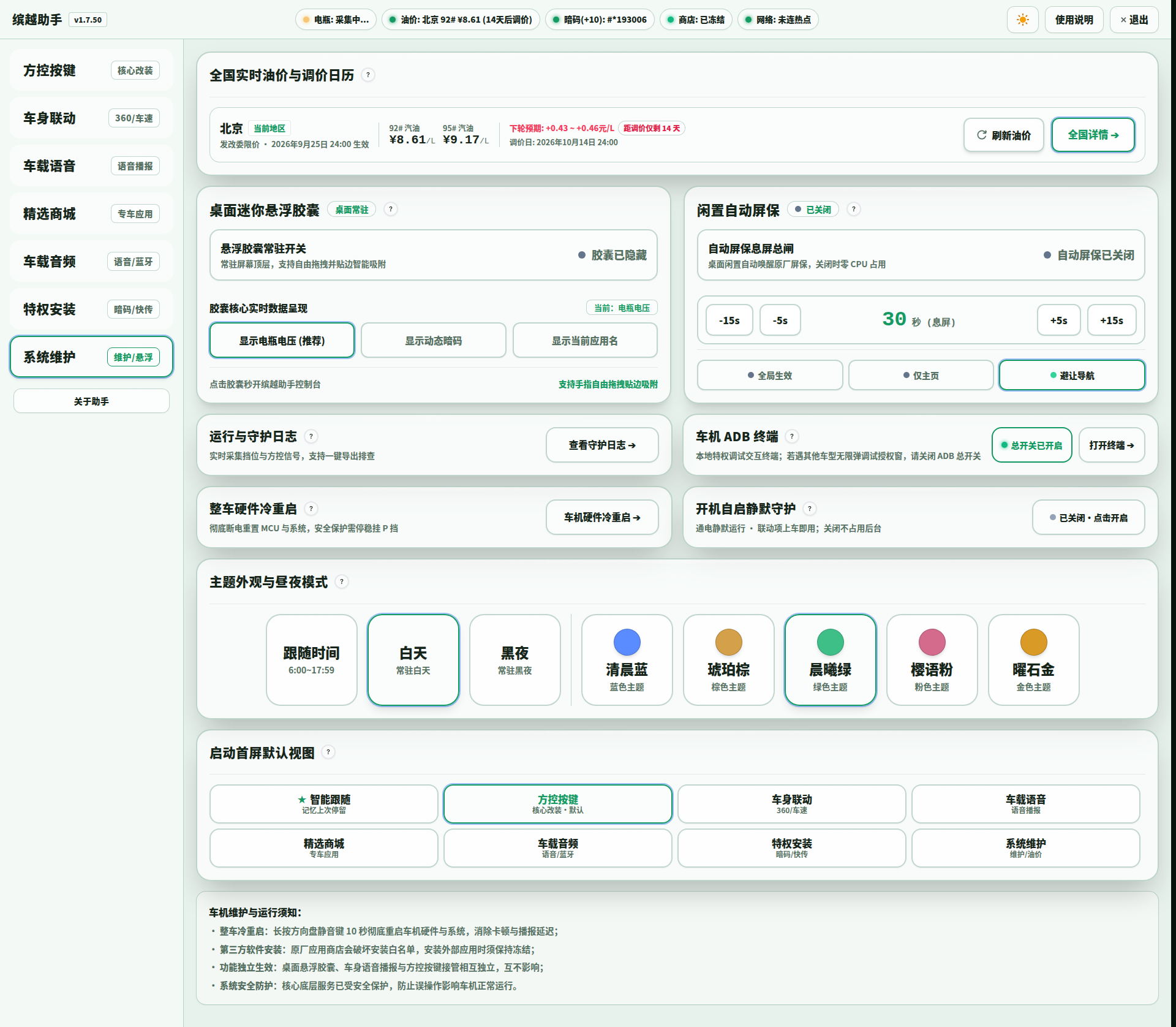Click 查看守护日志 button

coord(602,445)
